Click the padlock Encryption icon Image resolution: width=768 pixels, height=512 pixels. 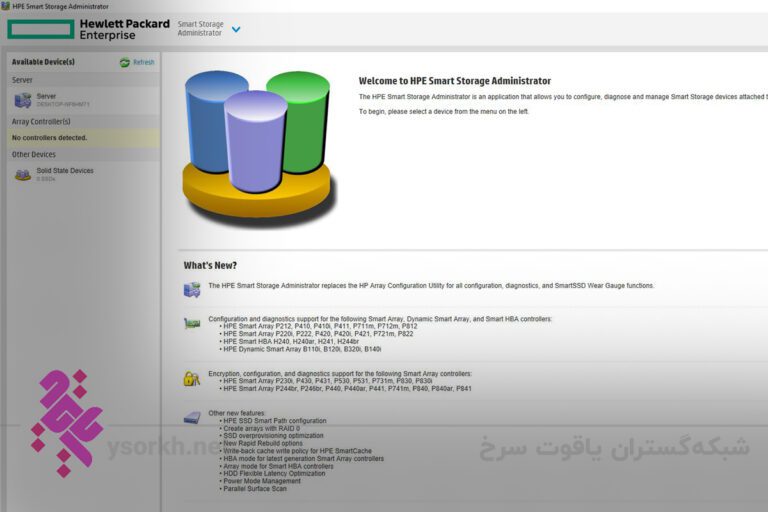point(192,378)
